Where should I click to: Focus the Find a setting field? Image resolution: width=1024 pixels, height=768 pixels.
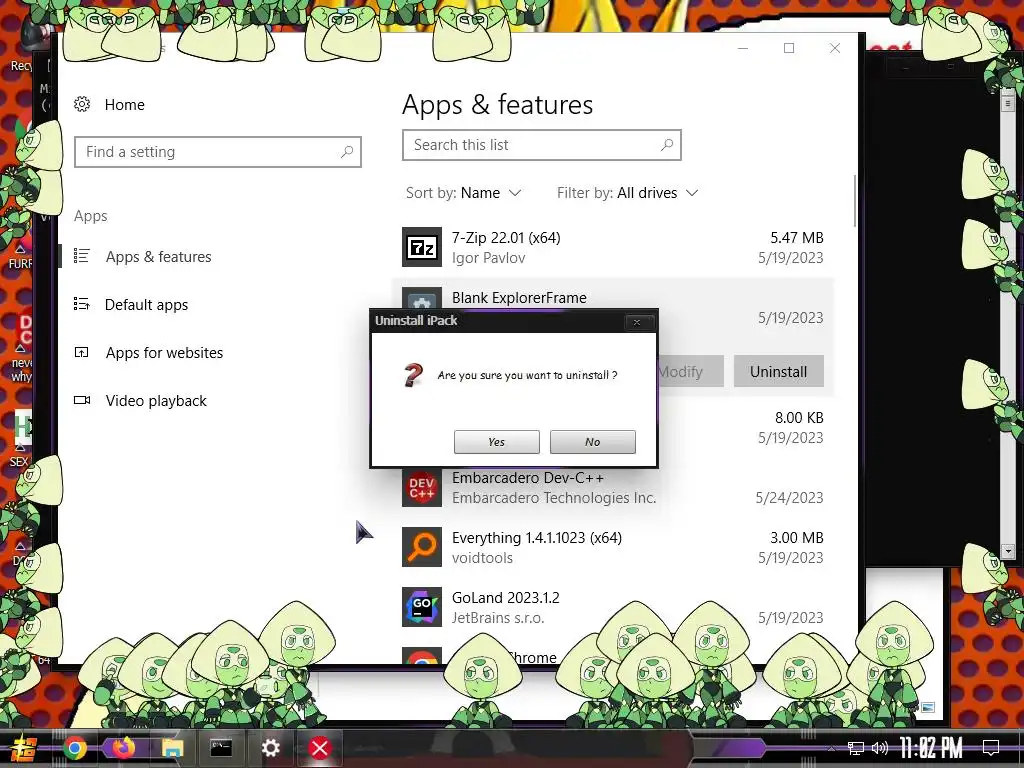[217, 152]
